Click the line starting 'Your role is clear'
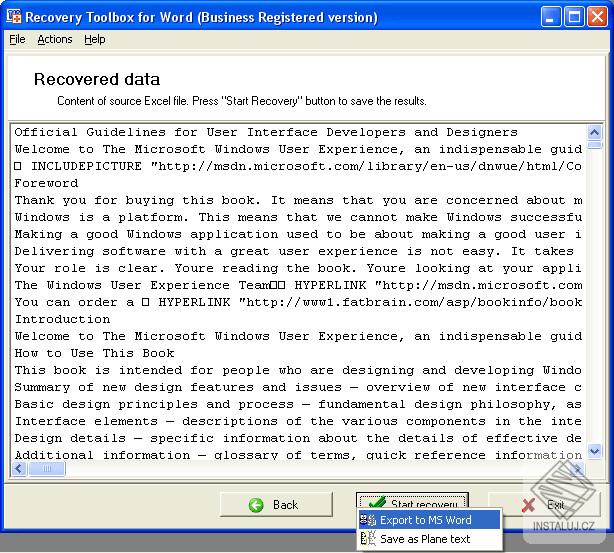This screenshot has width=614, height=553. (298, 268)
